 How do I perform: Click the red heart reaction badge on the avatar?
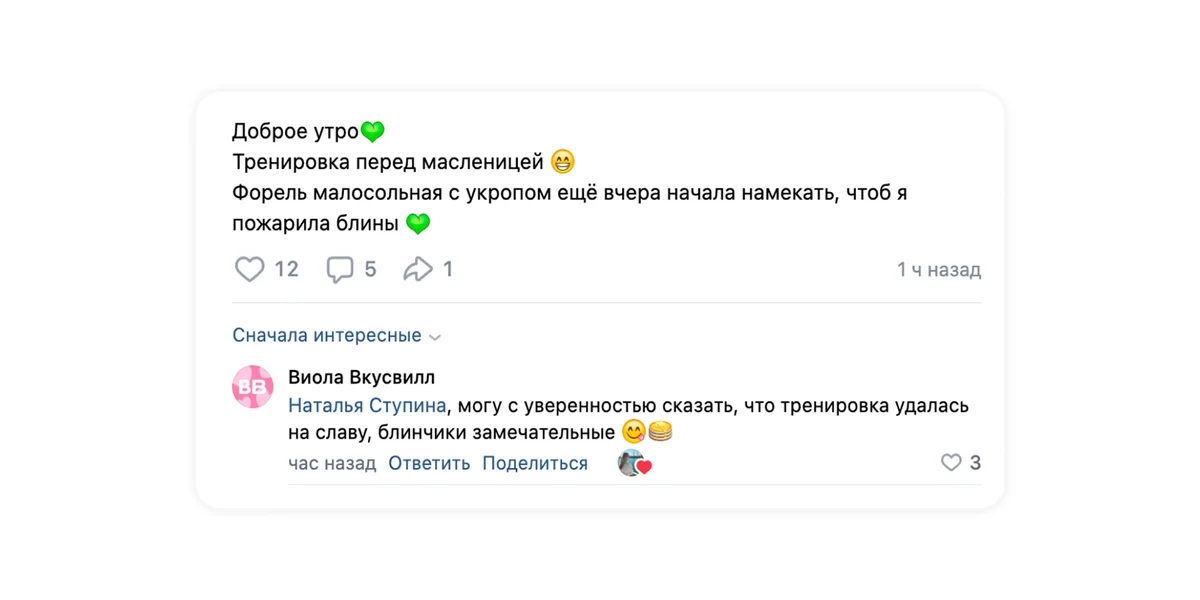pos(646,464)
